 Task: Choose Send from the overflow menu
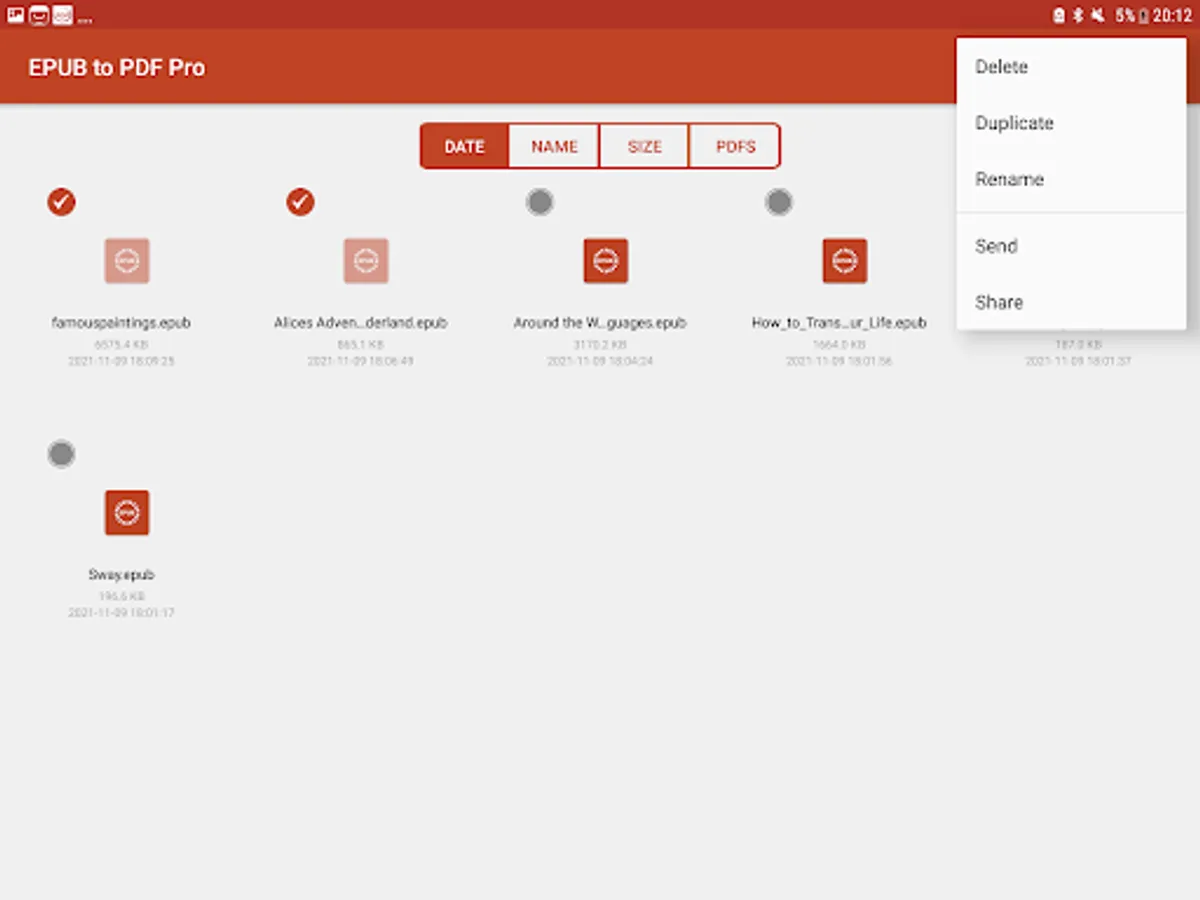(x=1071, y=246)
